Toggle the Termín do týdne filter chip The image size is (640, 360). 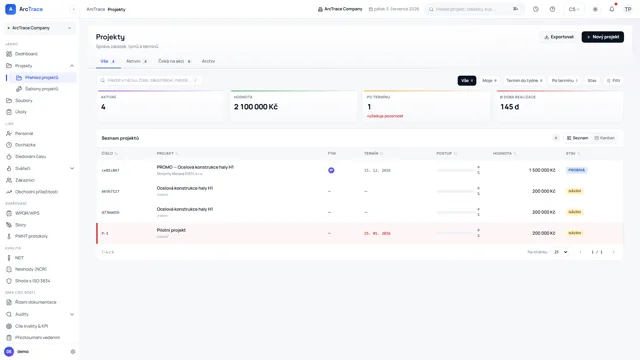coord(524,81)
